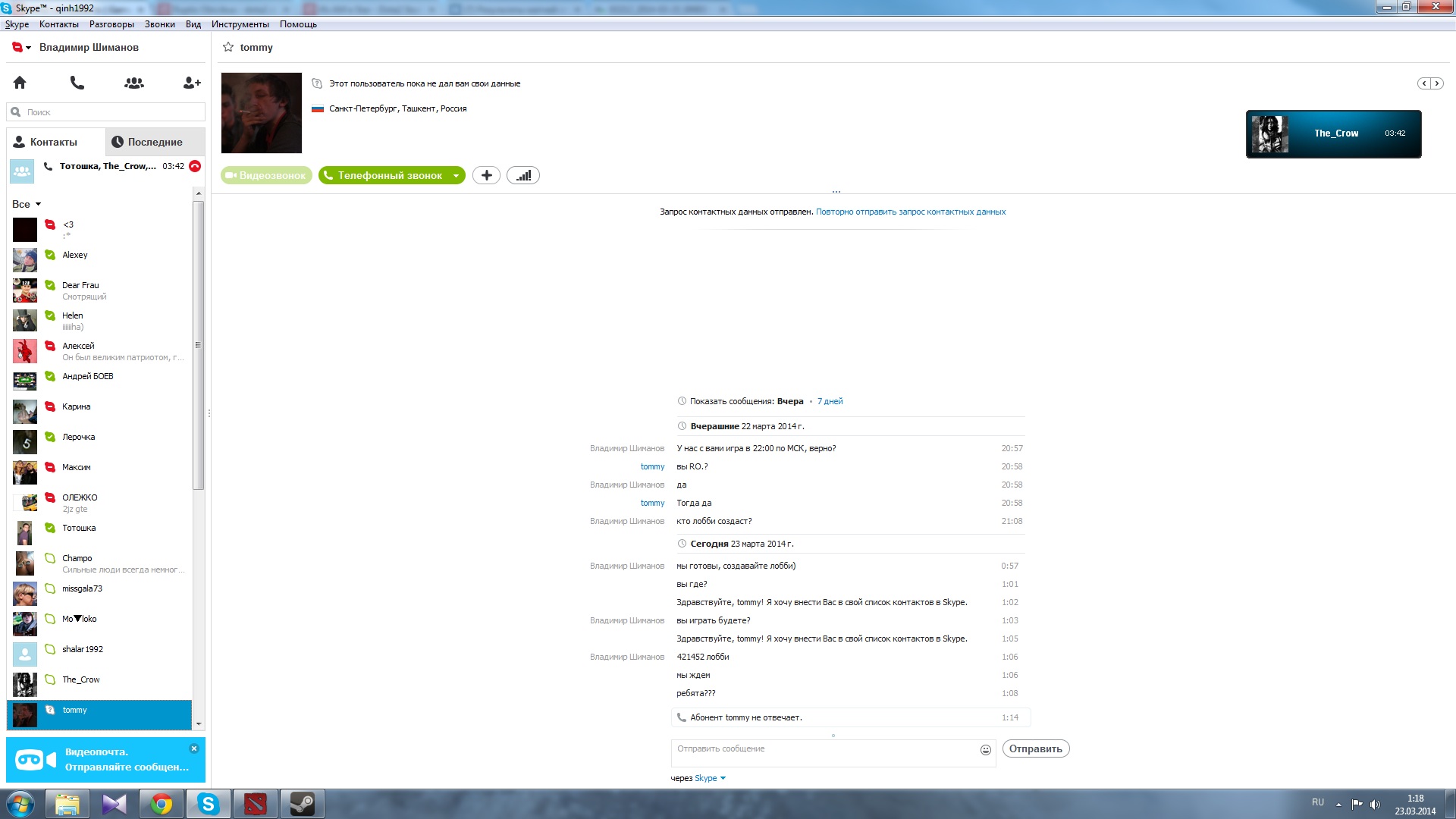This screenshot has height=819, width=1456.
Task: Show messages from Вчера
Action: (x=790, y=401)
